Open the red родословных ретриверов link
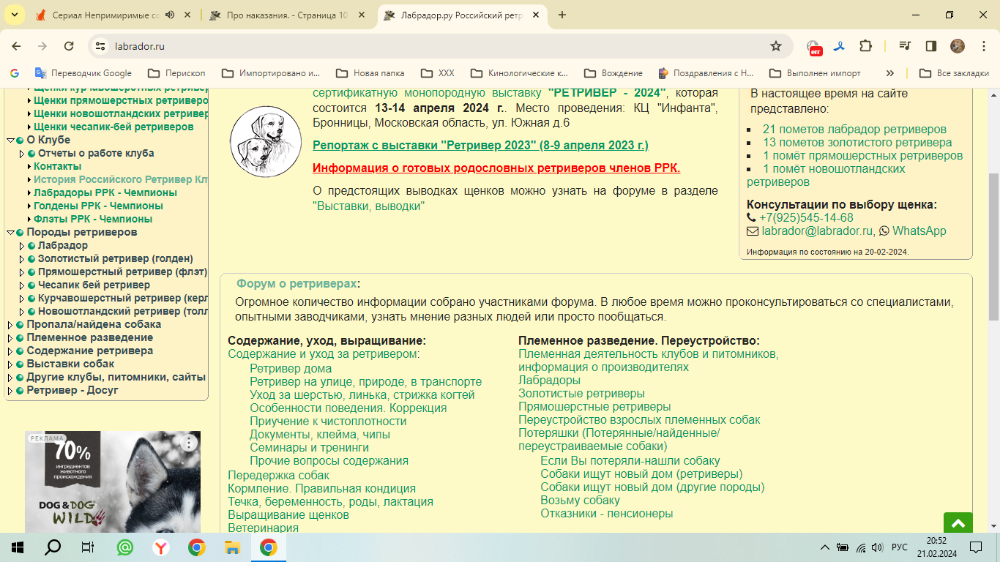 pos(496,168)
